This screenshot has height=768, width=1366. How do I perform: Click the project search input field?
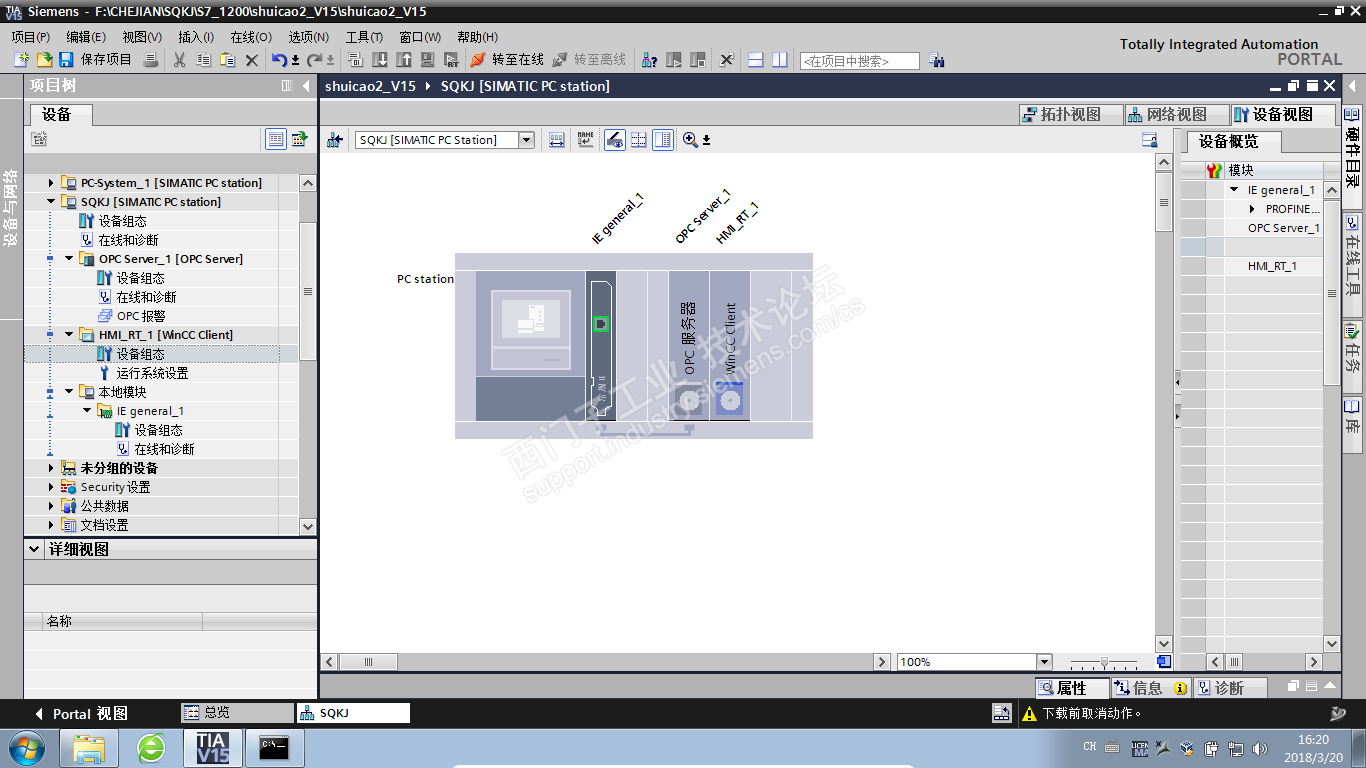(x=859, y=61)
